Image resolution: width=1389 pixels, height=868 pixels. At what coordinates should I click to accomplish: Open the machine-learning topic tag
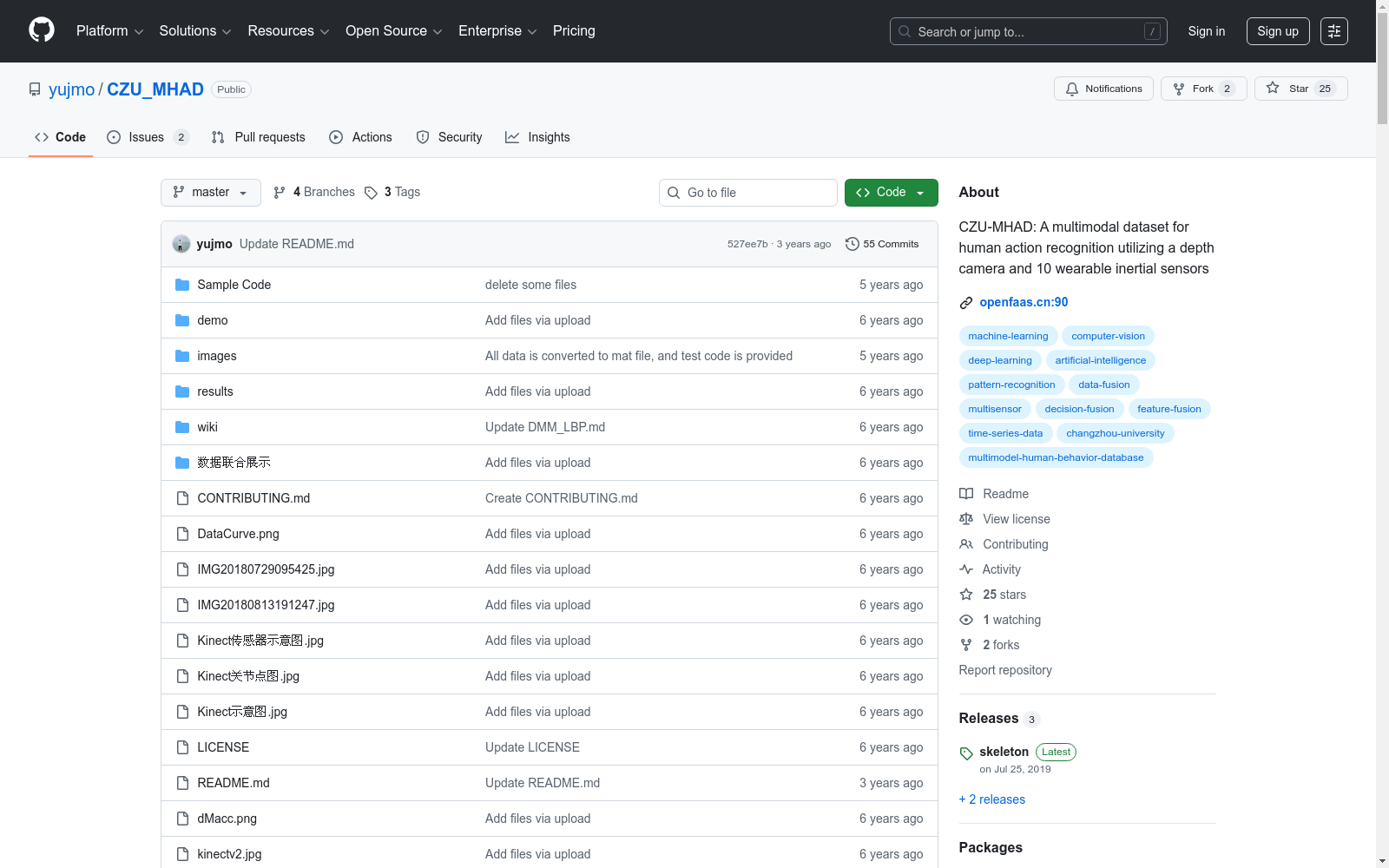click(x=1008, y=336)
